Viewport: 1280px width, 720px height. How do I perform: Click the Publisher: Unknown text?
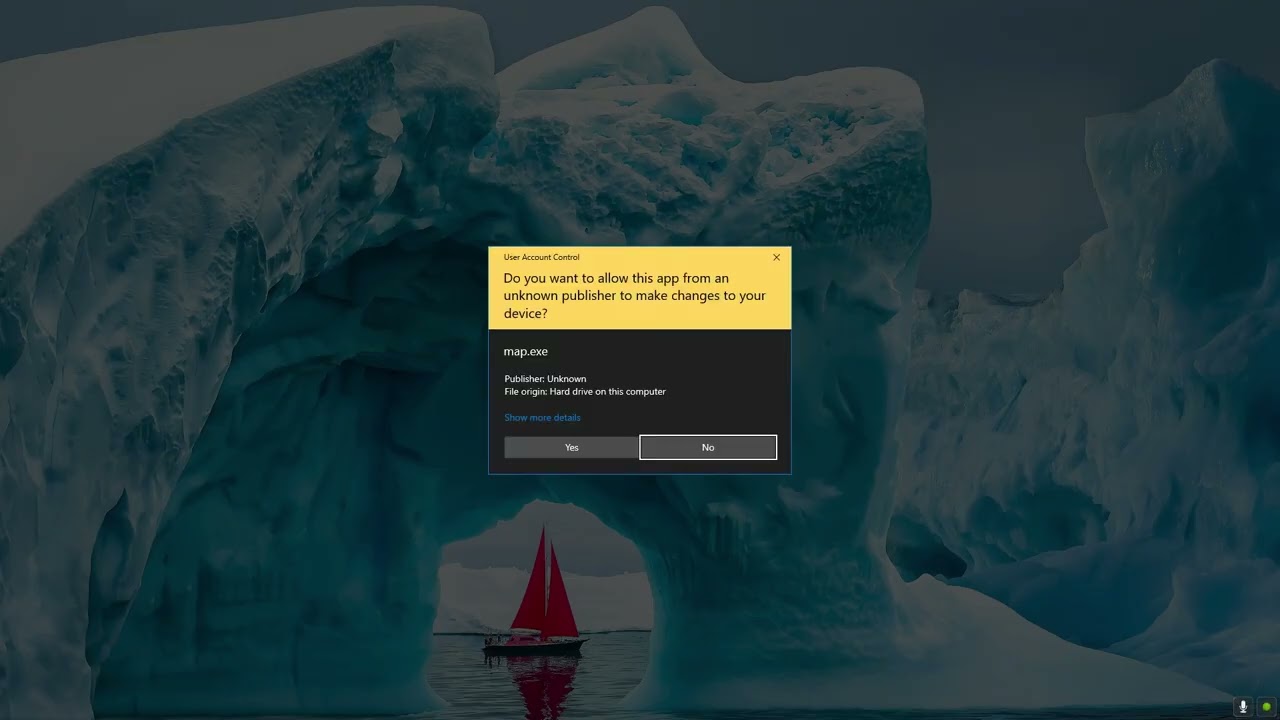[x=545, y=379]
